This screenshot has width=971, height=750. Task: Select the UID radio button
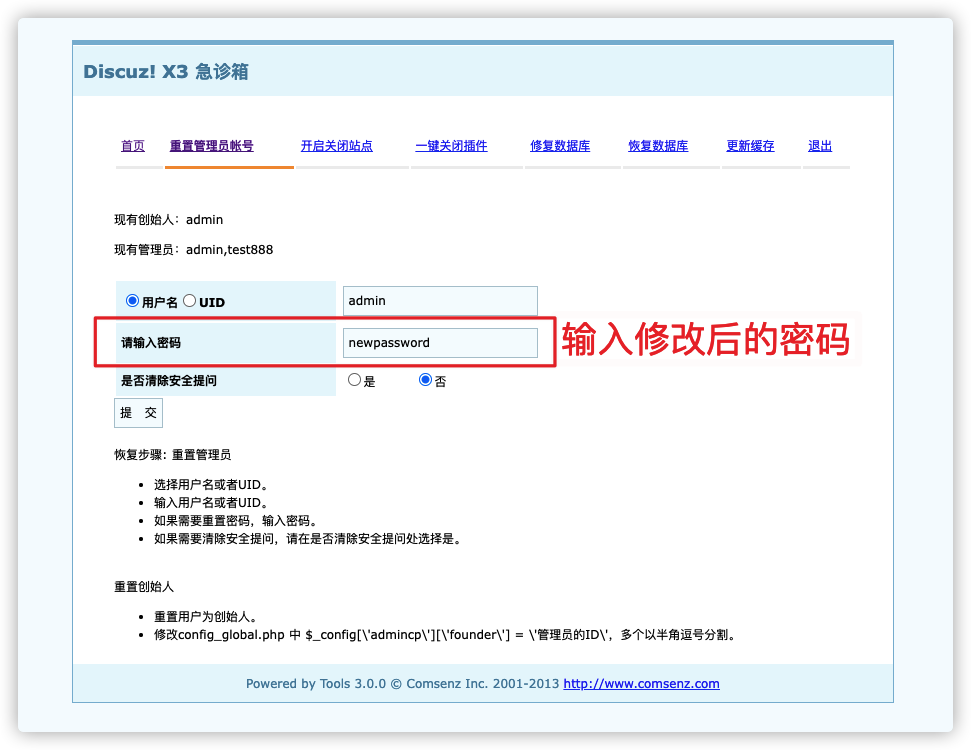[x=189, y=301]
